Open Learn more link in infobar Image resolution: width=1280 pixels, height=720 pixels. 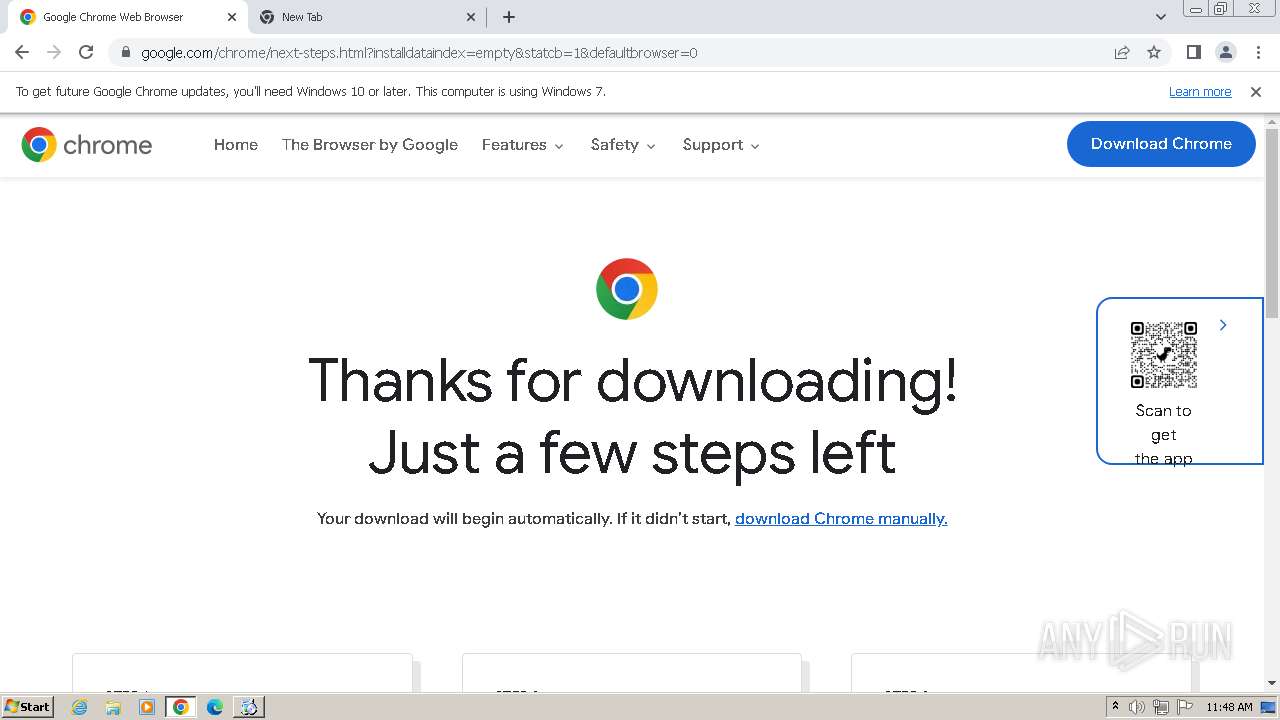1200,91
